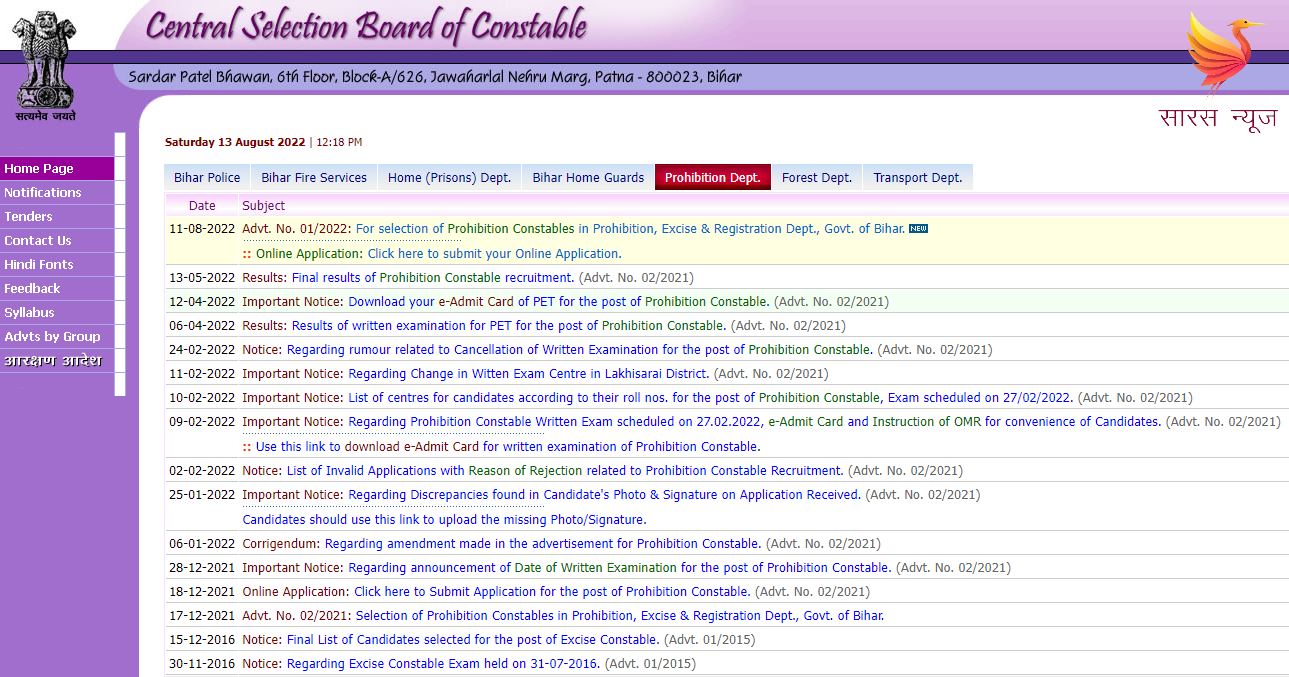This screenshot has width=1289, height=677.
Task: Select the Transport Dept. tab
Action: (917, 178)
